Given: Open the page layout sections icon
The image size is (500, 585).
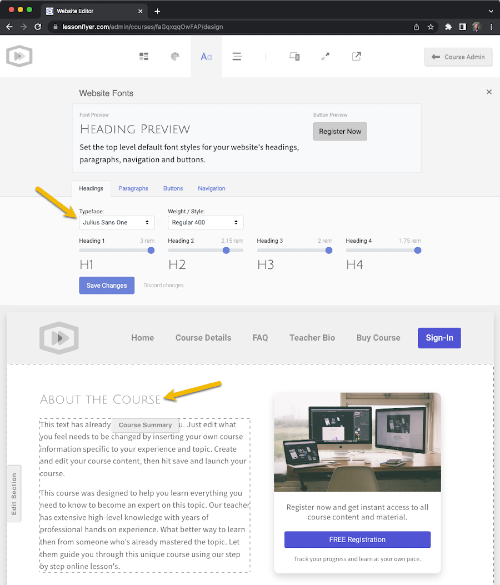Looking at the screenshot, I should 144,56.
